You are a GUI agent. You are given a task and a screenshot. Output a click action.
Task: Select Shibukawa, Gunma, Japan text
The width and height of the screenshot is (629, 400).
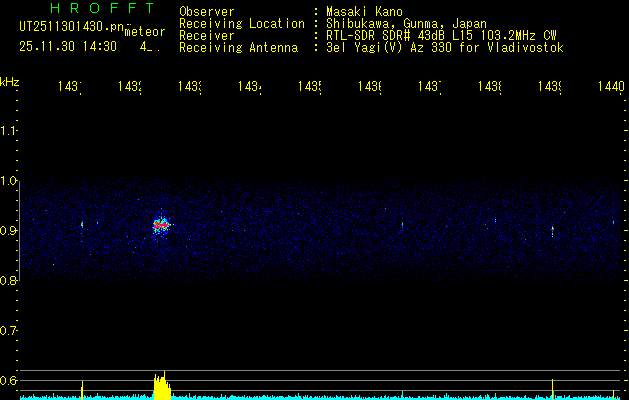[x=406, y=24]
